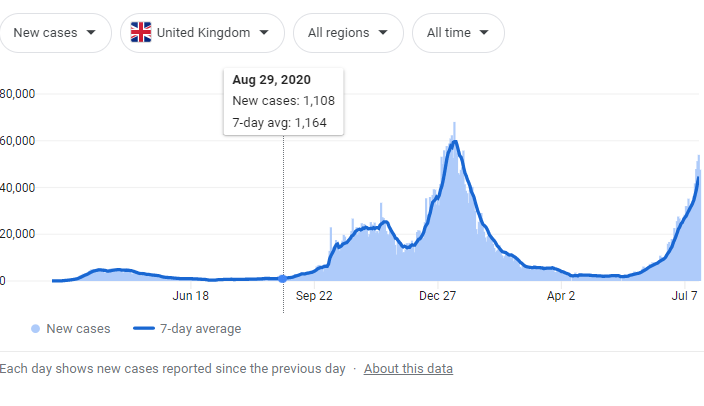
Task: Click the Aug 29, 2020 tooltip box
Action: click(x=284, y=101)
